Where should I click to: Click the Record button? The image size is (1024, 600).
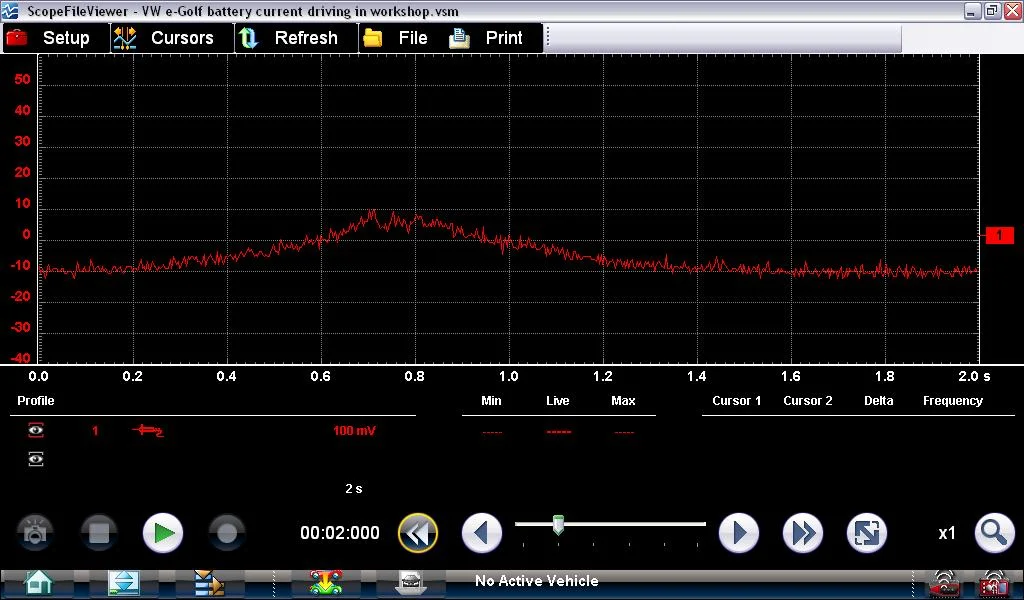227,533
